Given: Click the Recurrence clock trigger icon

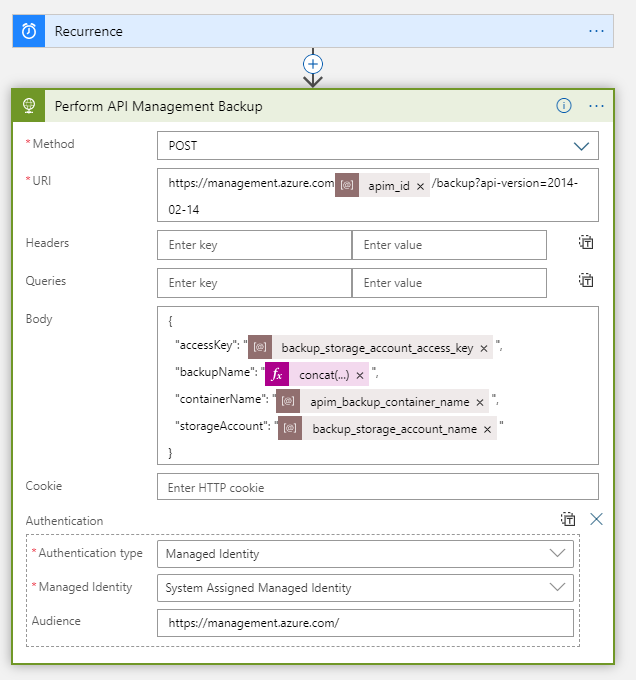Looking at the screenshot, I should point(29,31).
